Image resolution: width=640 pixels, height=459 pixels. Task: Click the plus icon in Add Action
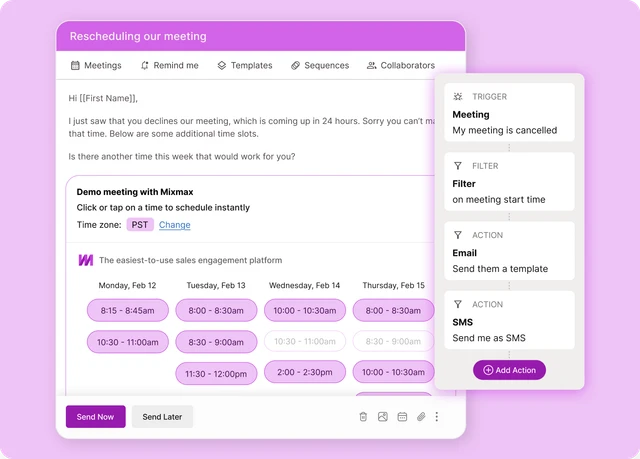[x=488, y=370]
